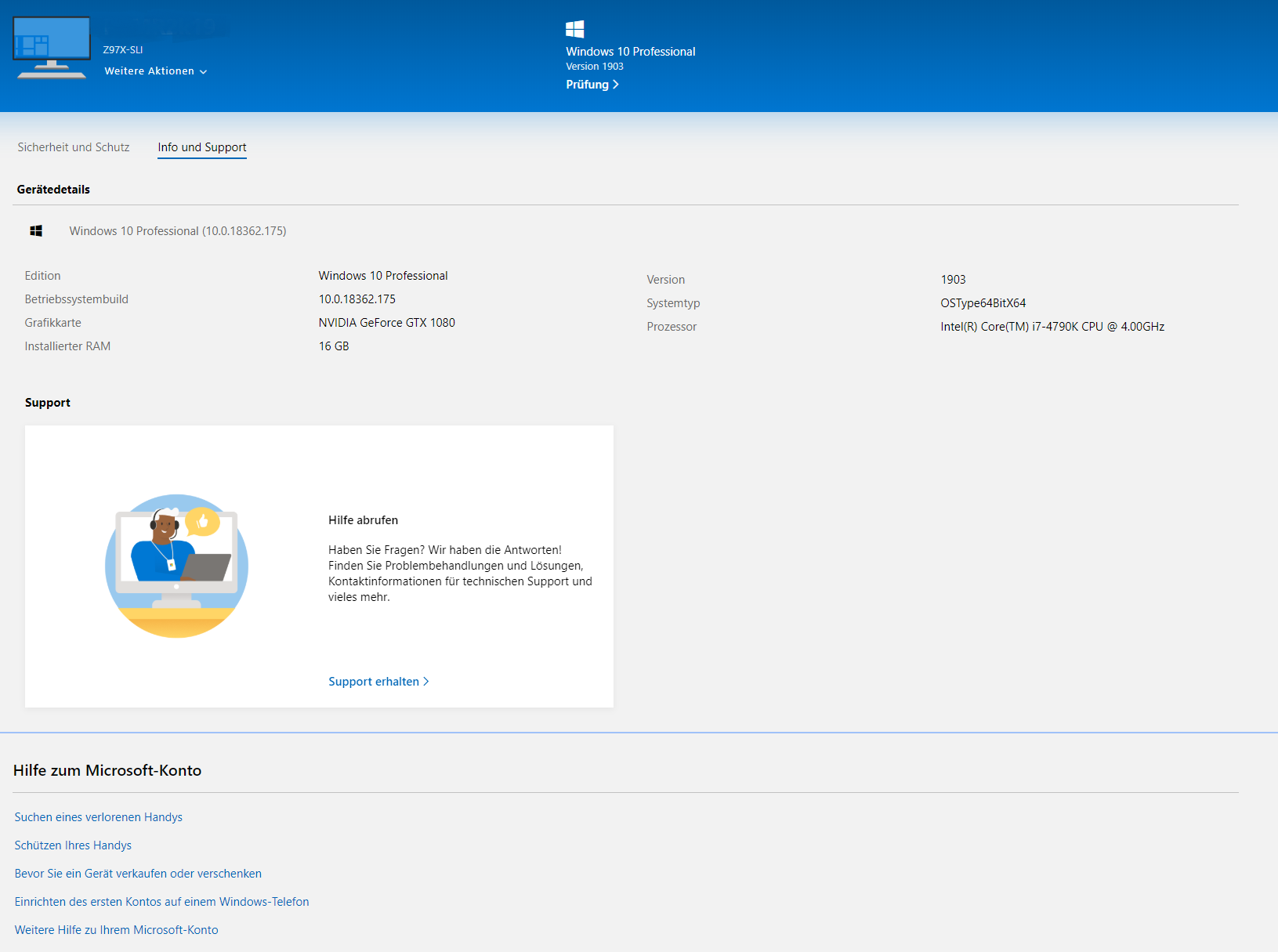Click the Windows logo in the blue header
The width and height of the screenshot is (1278, 952).
pos(575,29)
